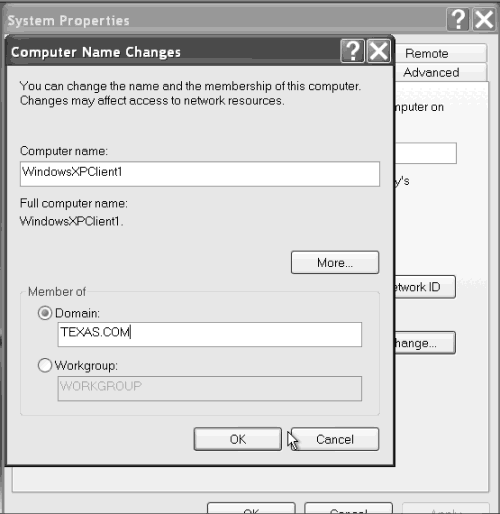
Task: Click the System Properties help question mark icon
Action: (458, 20)
